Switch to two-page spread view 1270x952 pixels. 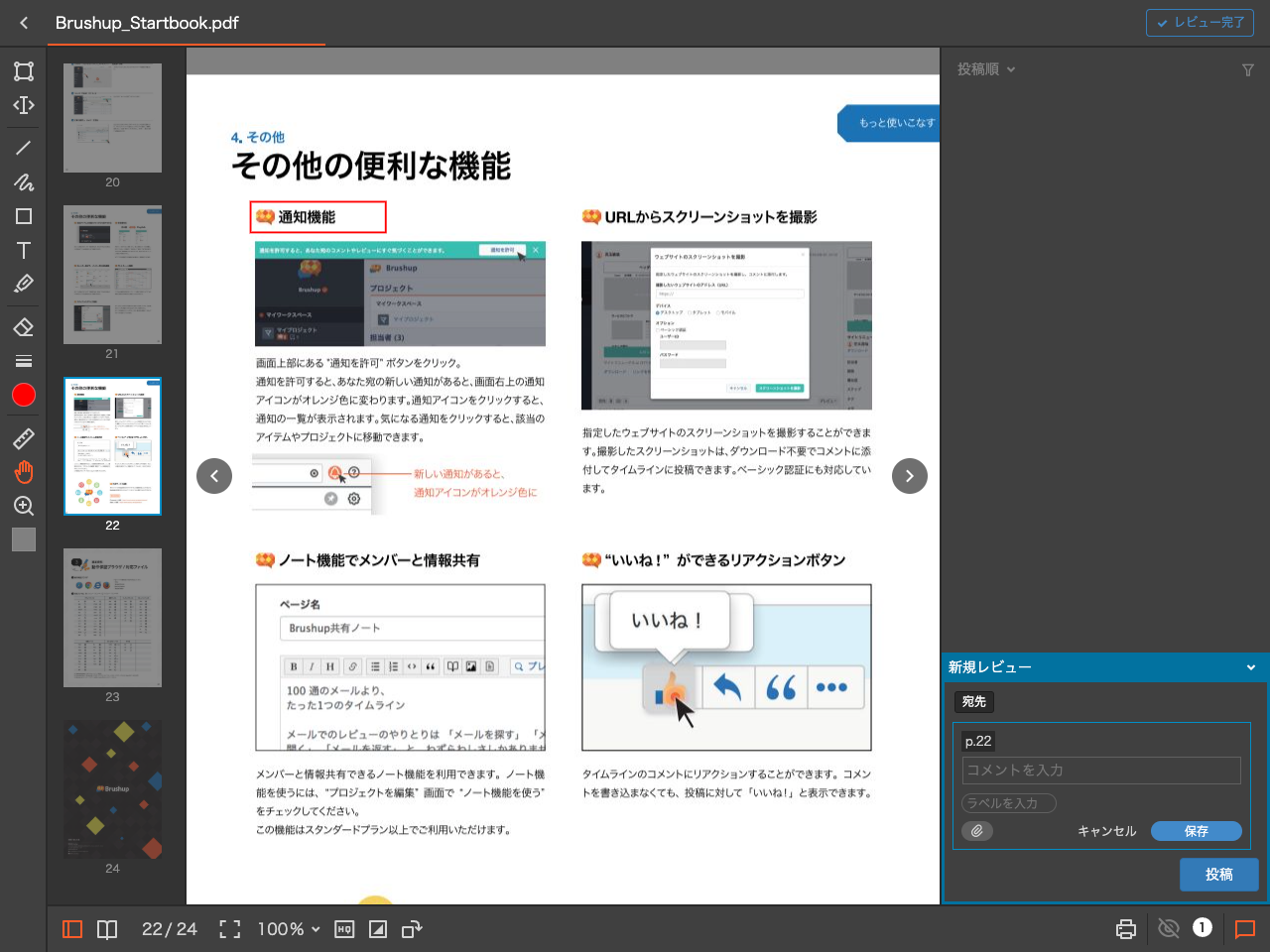(107, 929)
